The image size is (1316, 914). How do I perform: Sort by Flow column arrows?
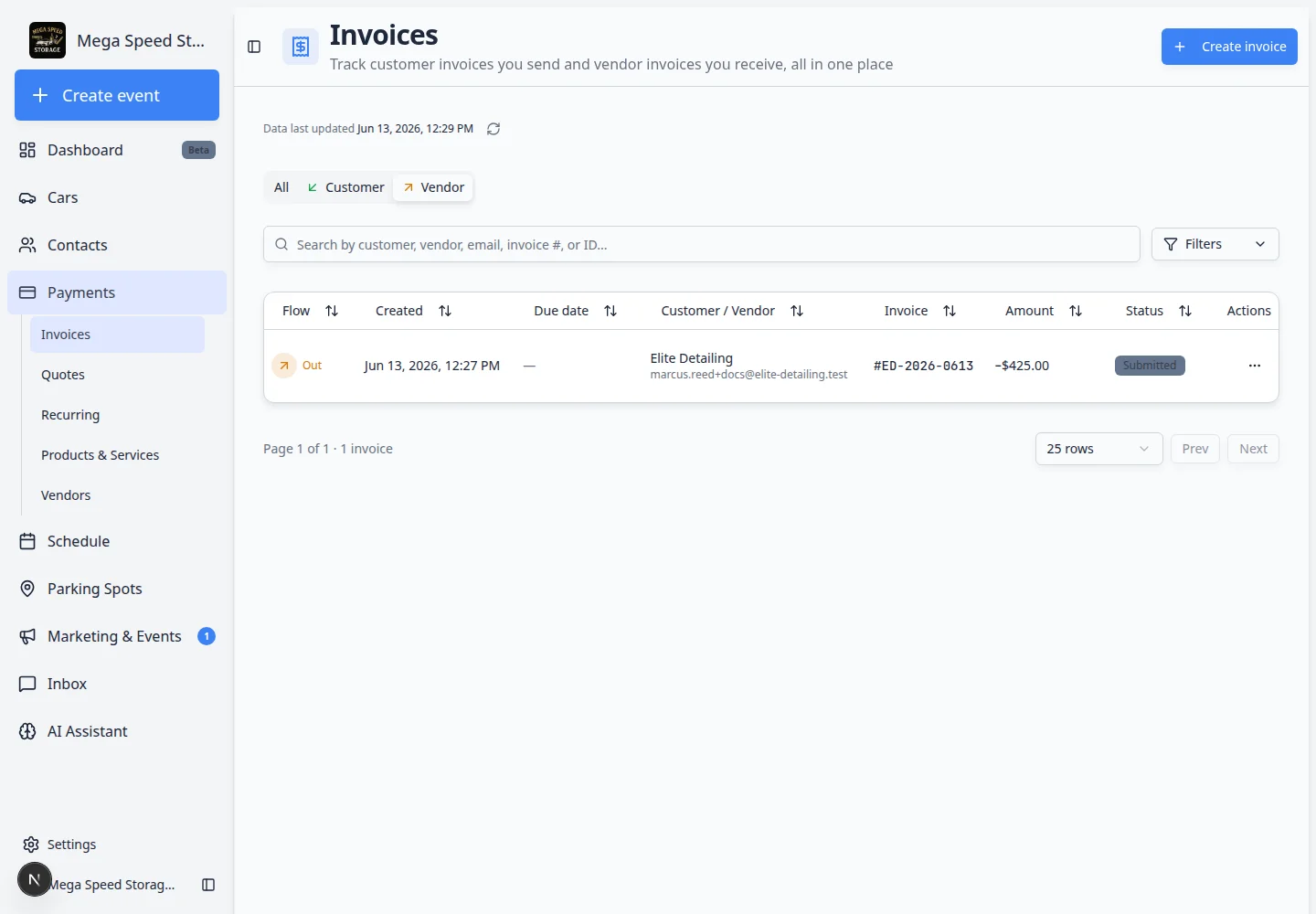tap(332, 311)
